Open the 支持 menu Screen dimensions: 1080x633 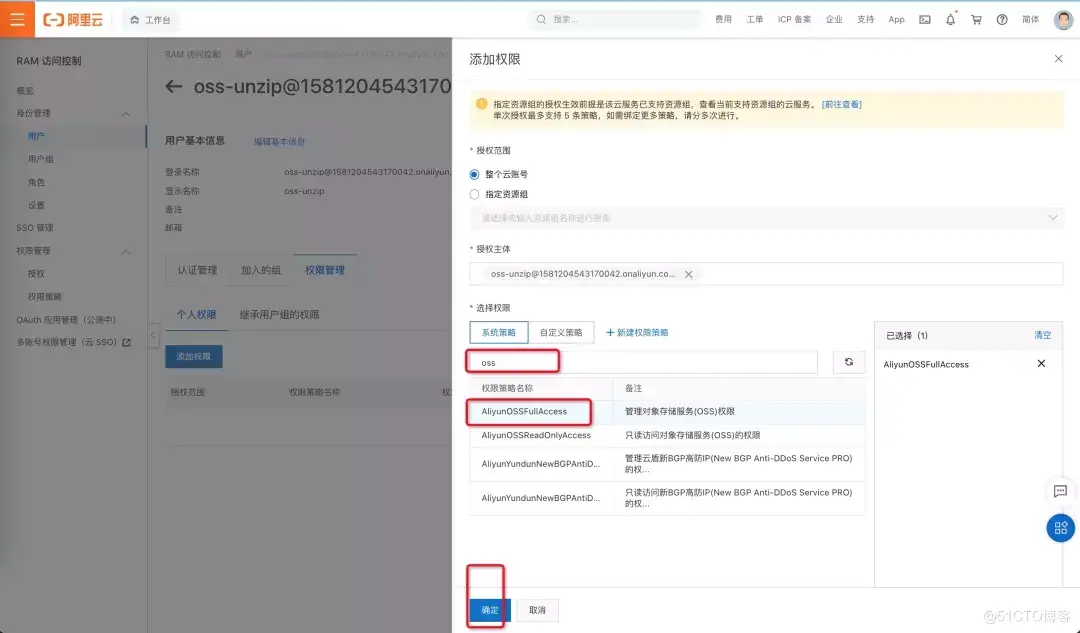(865, 19)
